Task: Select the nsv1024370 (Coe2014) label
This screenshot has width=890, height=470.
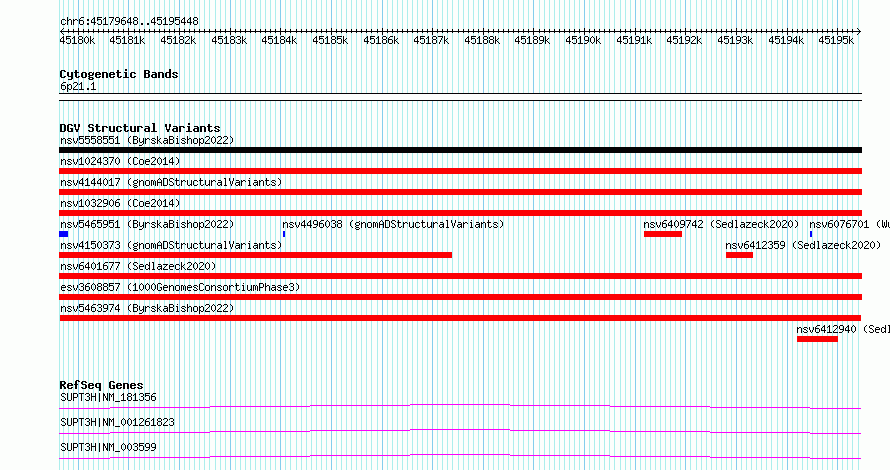Action: point(120,161)
